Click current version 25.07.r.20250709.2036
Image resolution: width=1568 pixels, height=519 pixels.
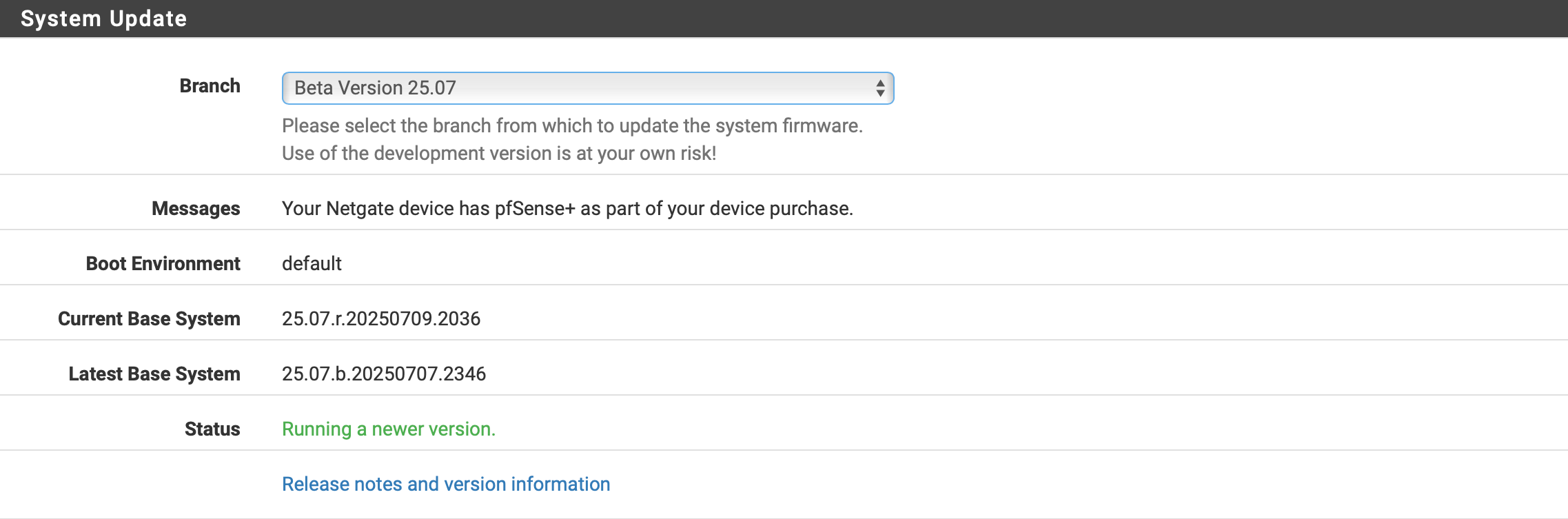coord(381,319)
